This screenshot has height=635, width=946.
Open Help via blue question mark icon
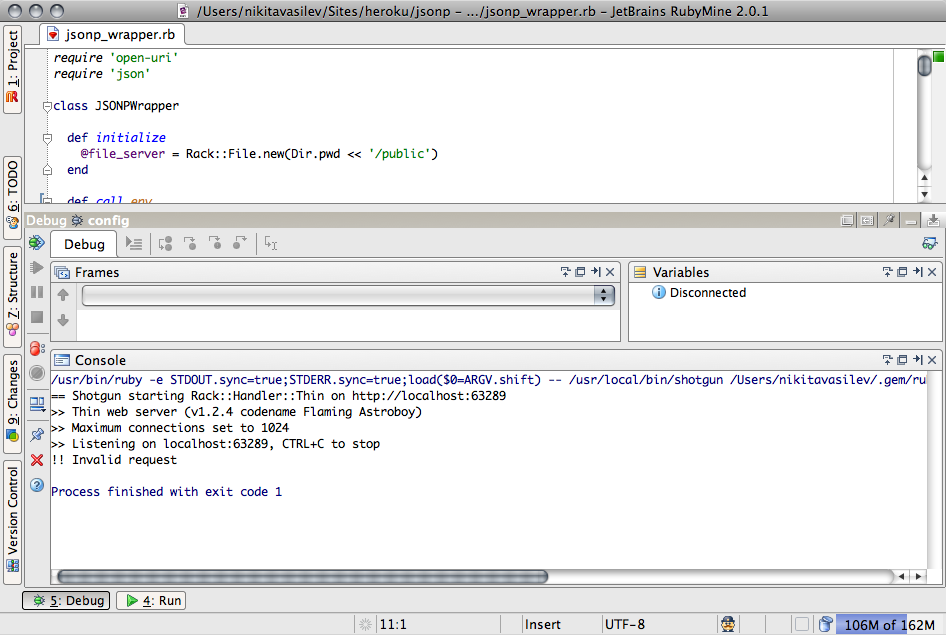(x=37, y=485)
